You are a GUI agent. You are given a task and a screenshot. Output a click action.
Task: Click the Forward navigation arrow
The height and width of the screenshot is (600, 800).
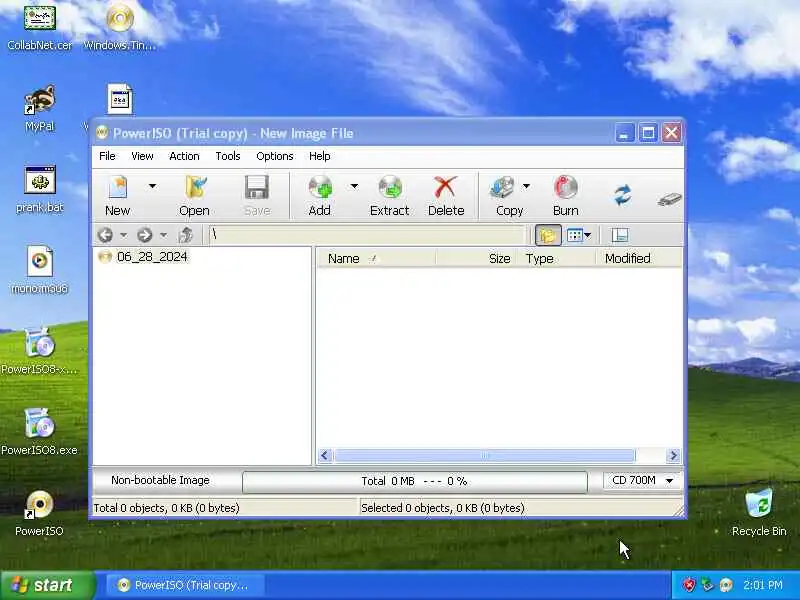(144, 235)
